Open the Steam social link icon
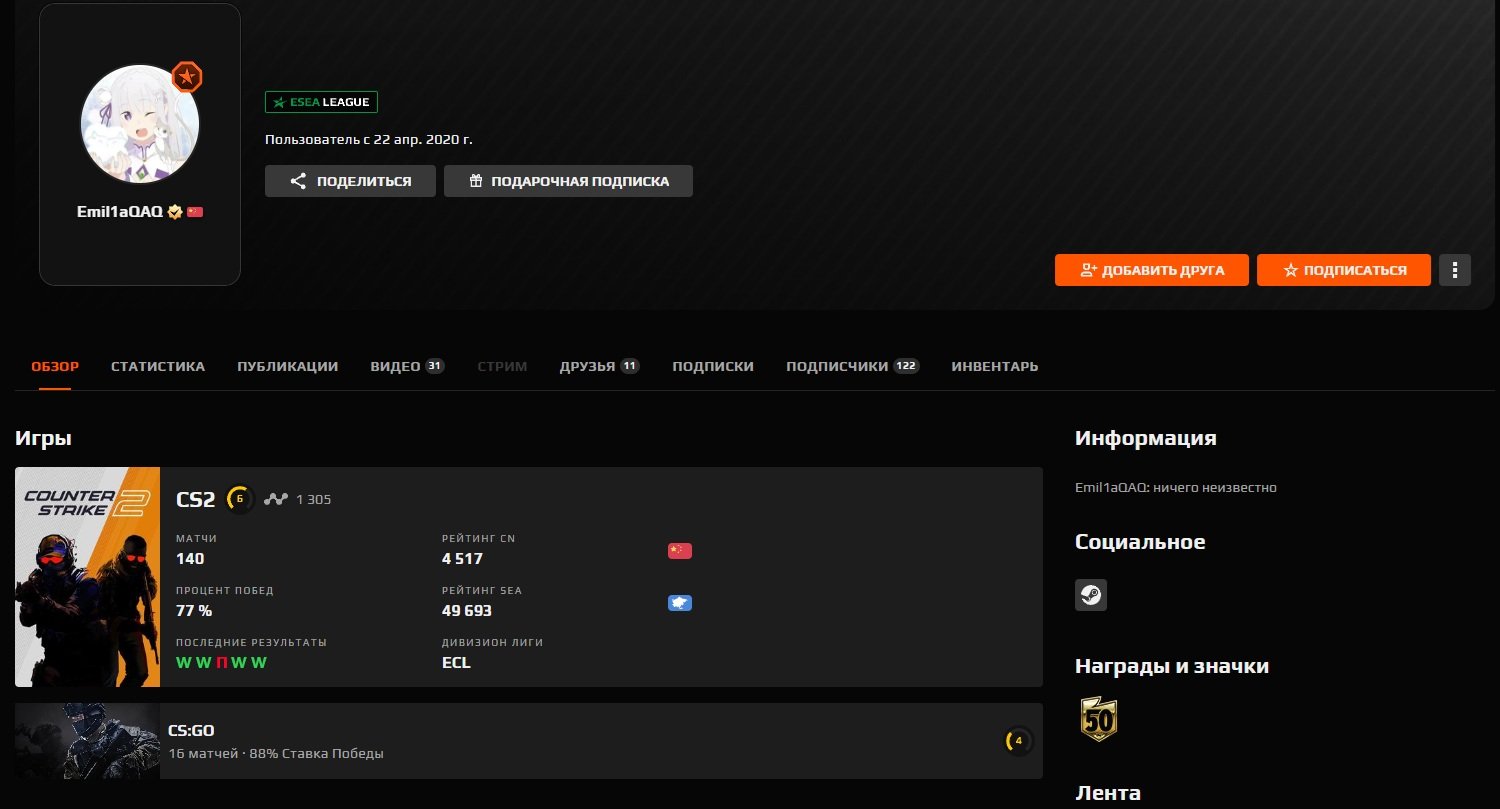The image size is (1500, 809). coord(1091,595)
